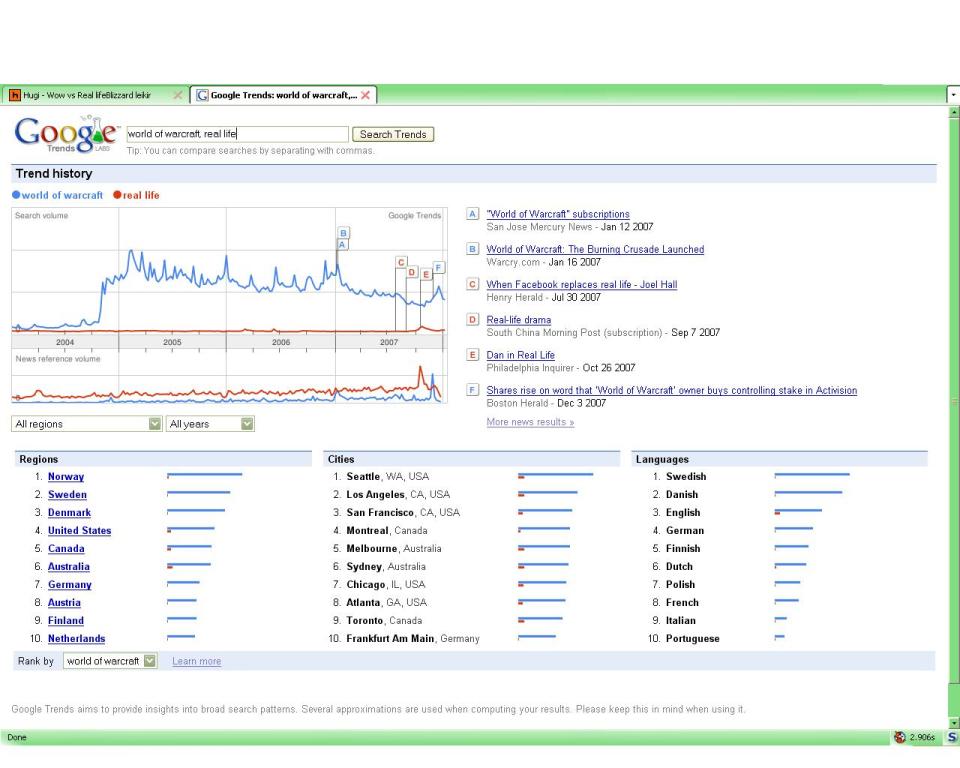Select flag B on the trend chart
The image size is (960, 768).
tap(343, 233)
